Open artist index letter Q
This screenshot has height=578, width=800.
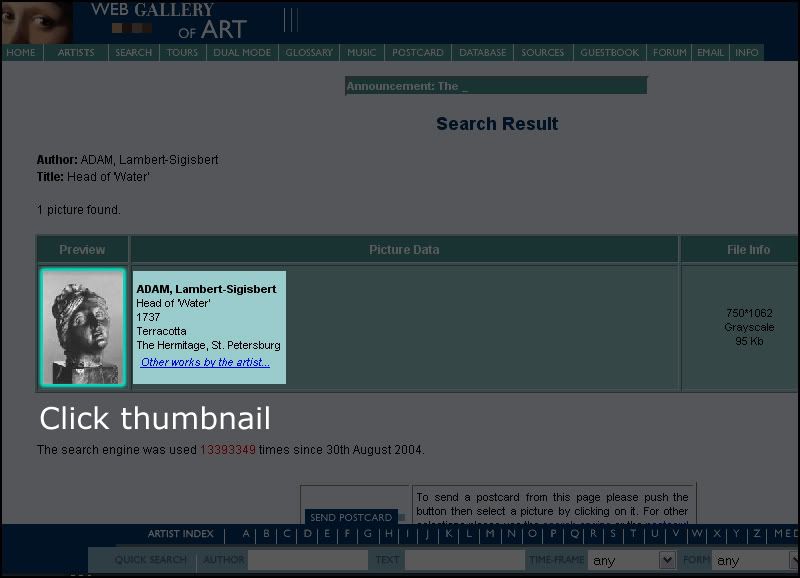(x=574, y=534)
